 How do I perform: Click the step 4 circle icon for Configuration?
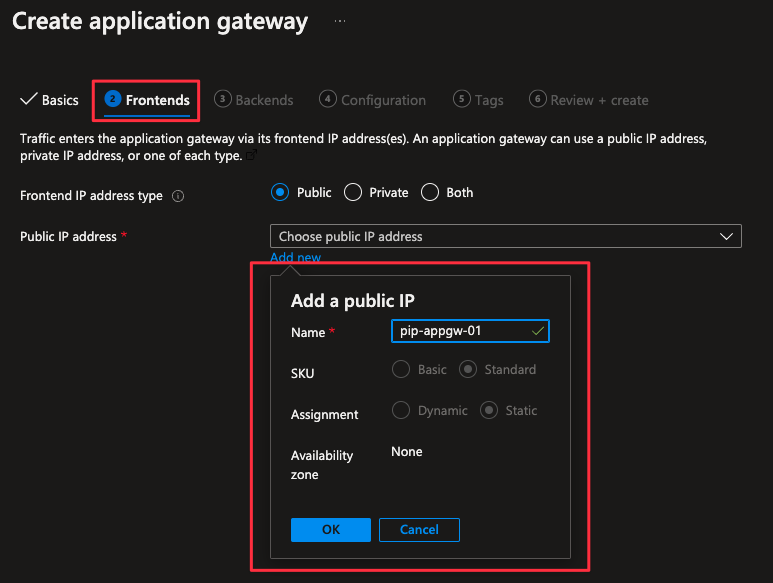(328, 99)
